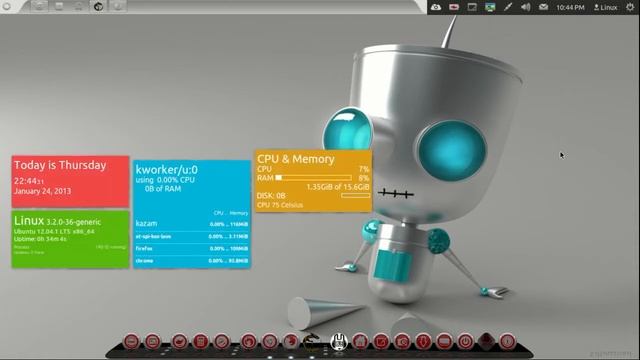
Task: Click the power button icon in the dock
Action: (465, 341)
